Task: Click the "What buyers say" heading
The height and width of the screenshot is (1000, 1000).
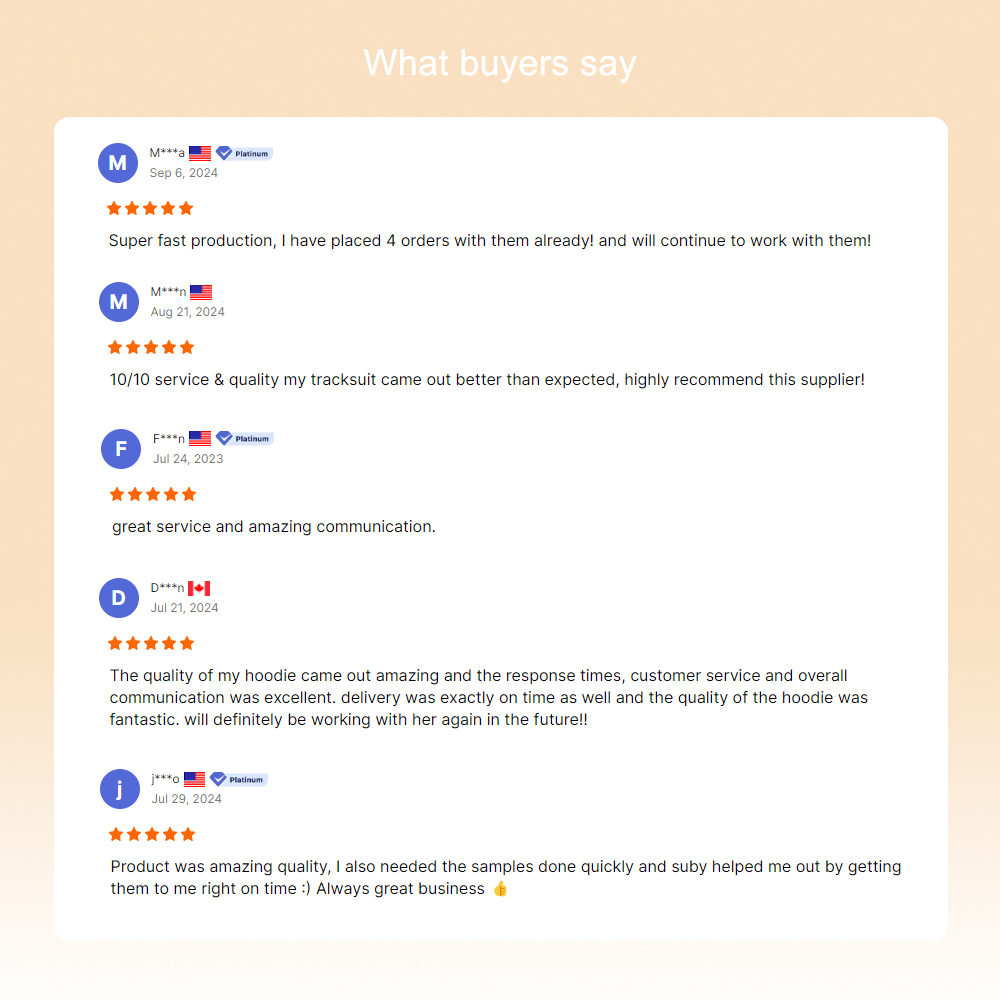Action: [500, 63]
